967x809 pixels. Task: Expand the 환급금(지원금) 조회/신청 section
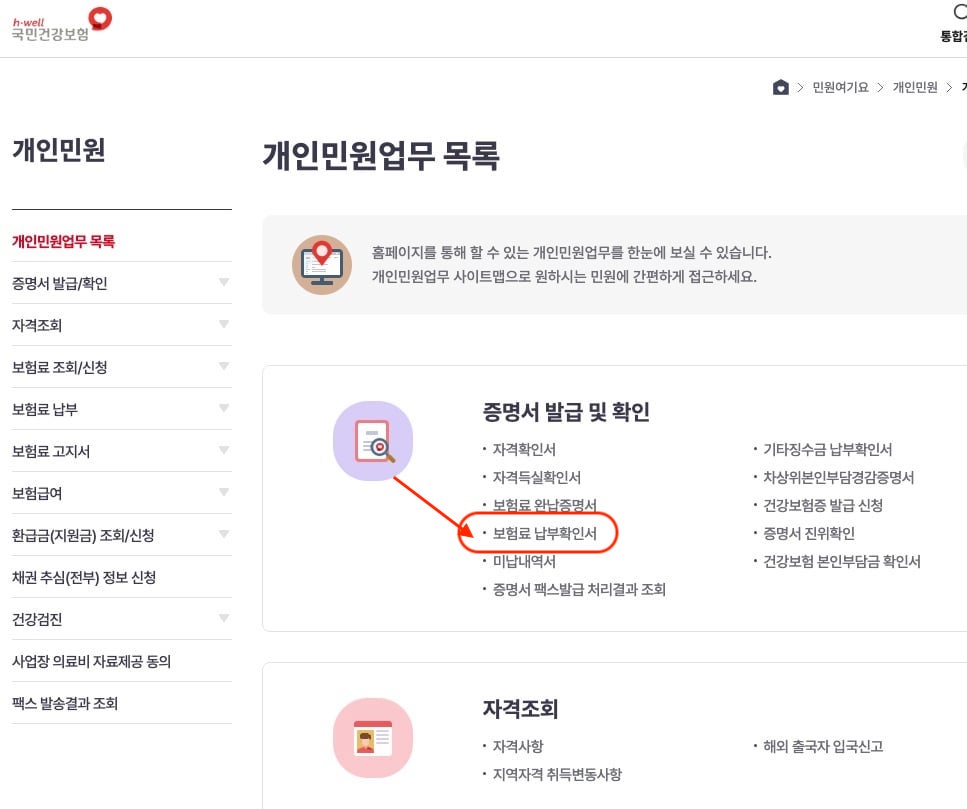121,535
